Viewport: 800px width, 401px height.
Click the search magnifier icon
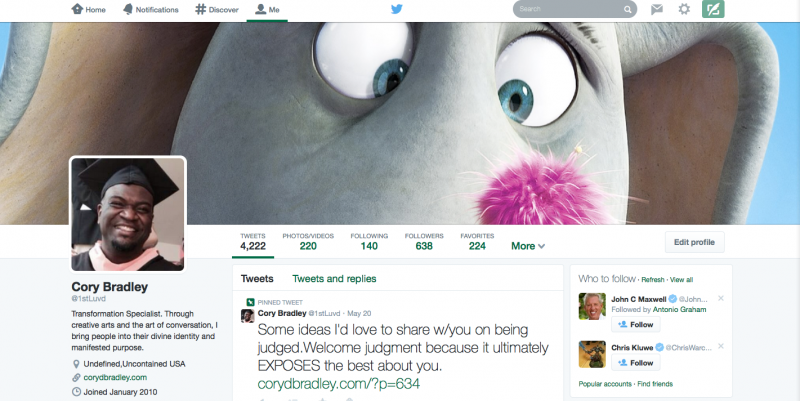tap(628, 9)
